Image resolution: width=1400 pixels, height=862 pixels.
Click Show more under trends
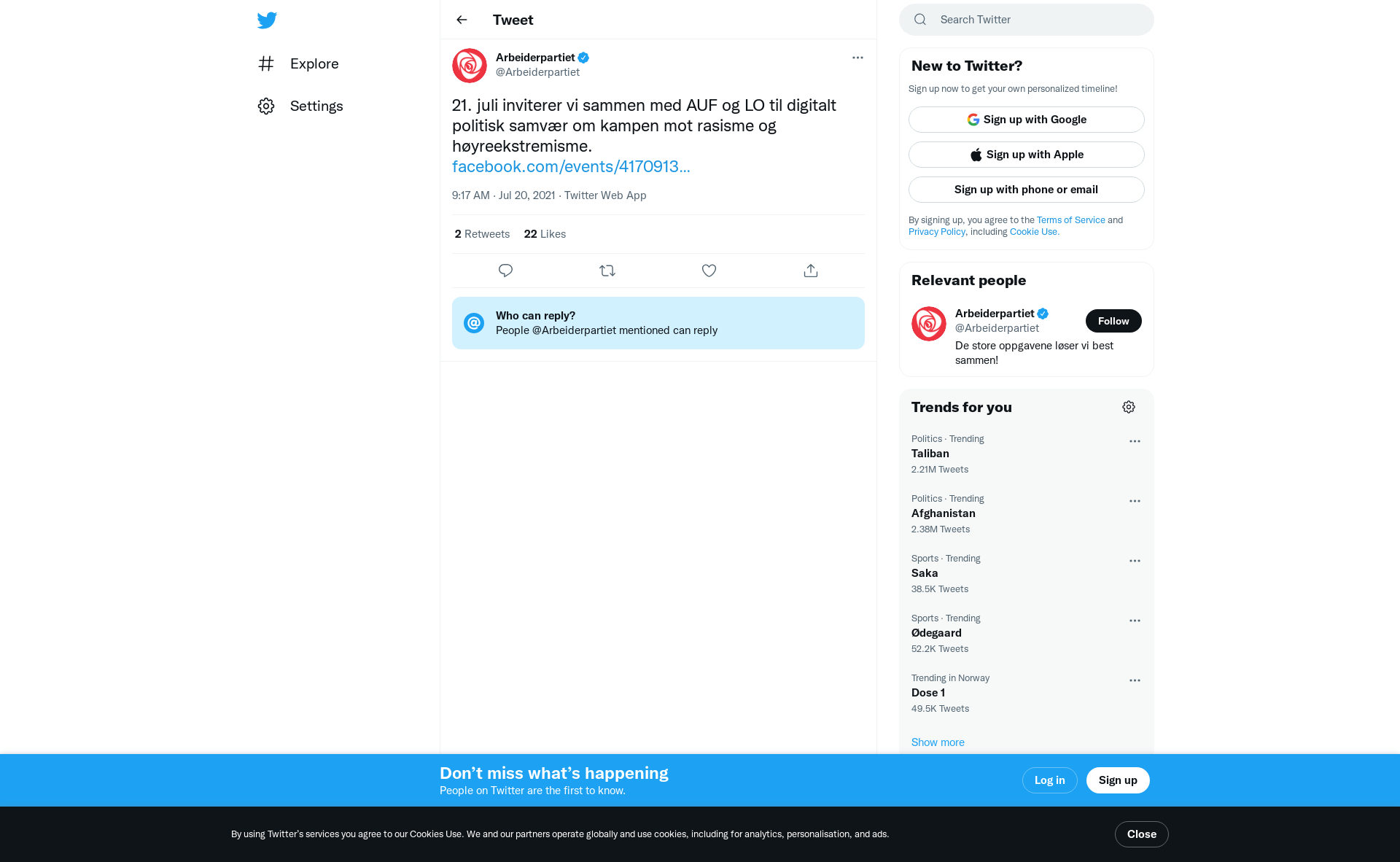tap(938, 742)
